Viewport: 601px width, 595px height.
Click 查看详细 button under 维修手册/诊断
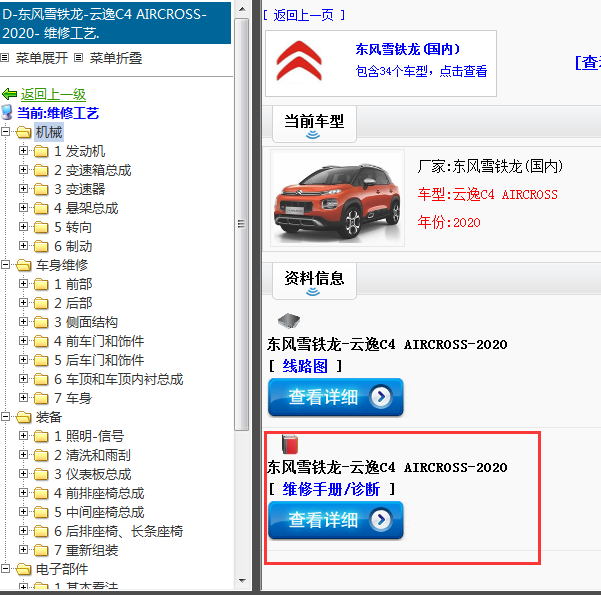pos(336,520)
